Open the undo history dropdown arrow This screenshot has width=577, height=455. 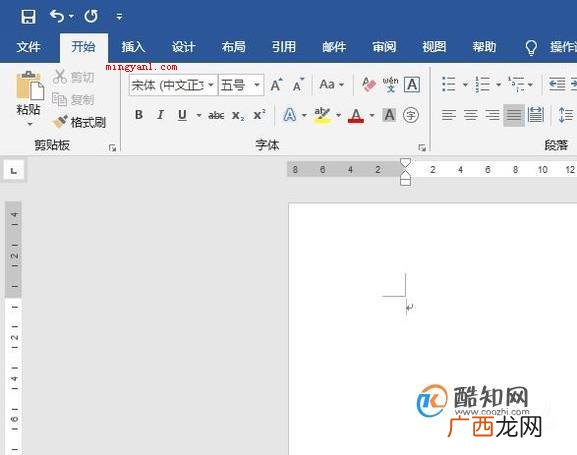click(71, 16)
